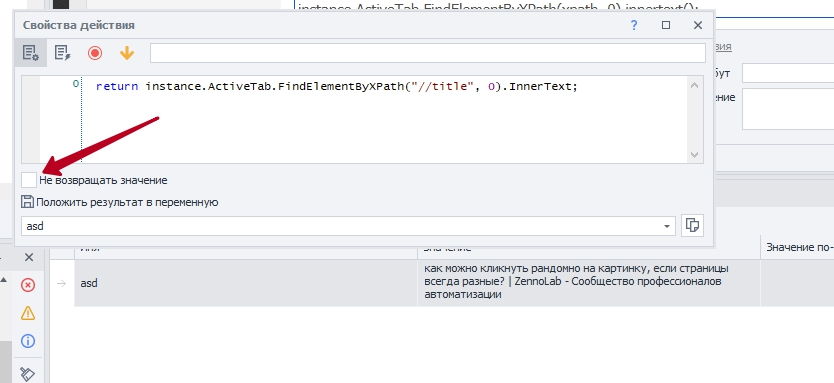The height and width of the screenshot is (383, 834).
Task: Click the 'Значение по-' column header
Action: [x=799, y=247]
